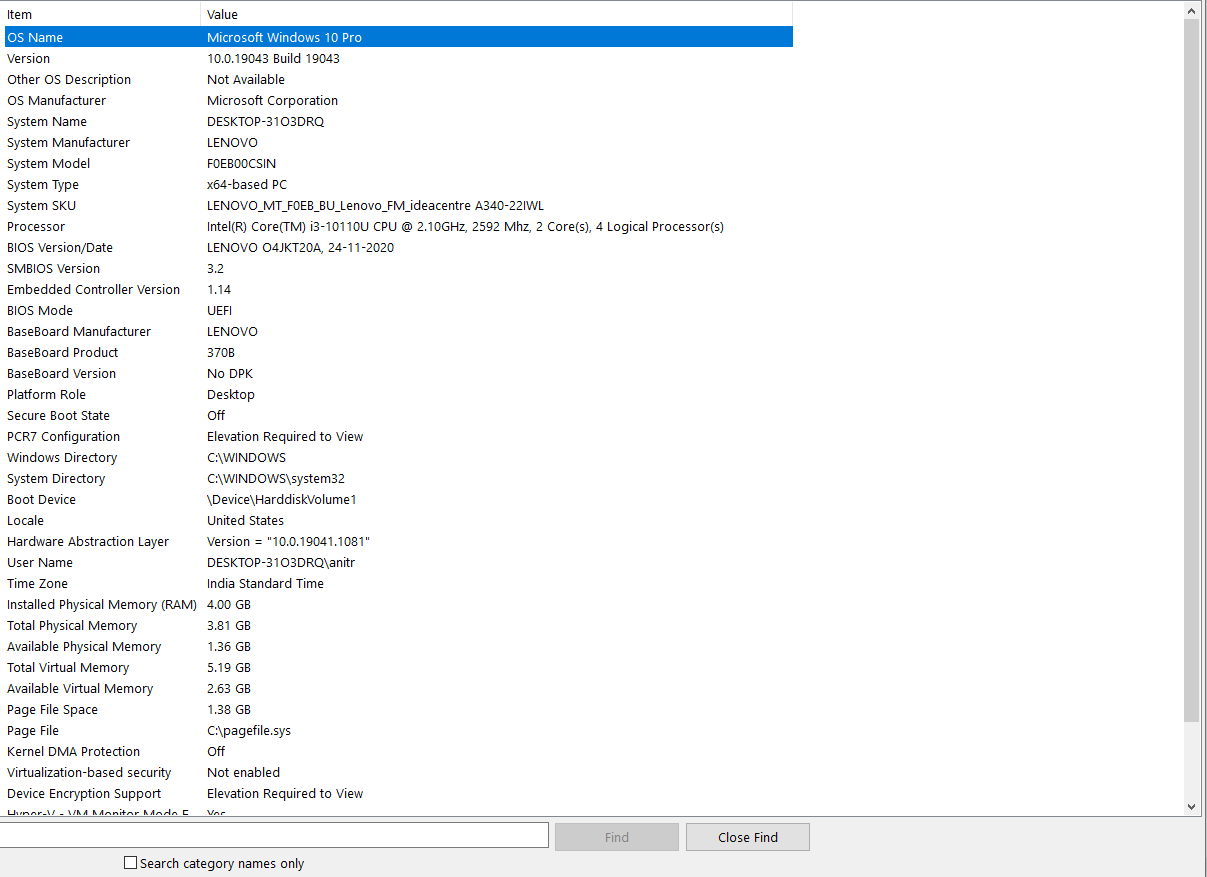Click the value Not enabled
This screenshot has height=877, width=1207.
243,772
